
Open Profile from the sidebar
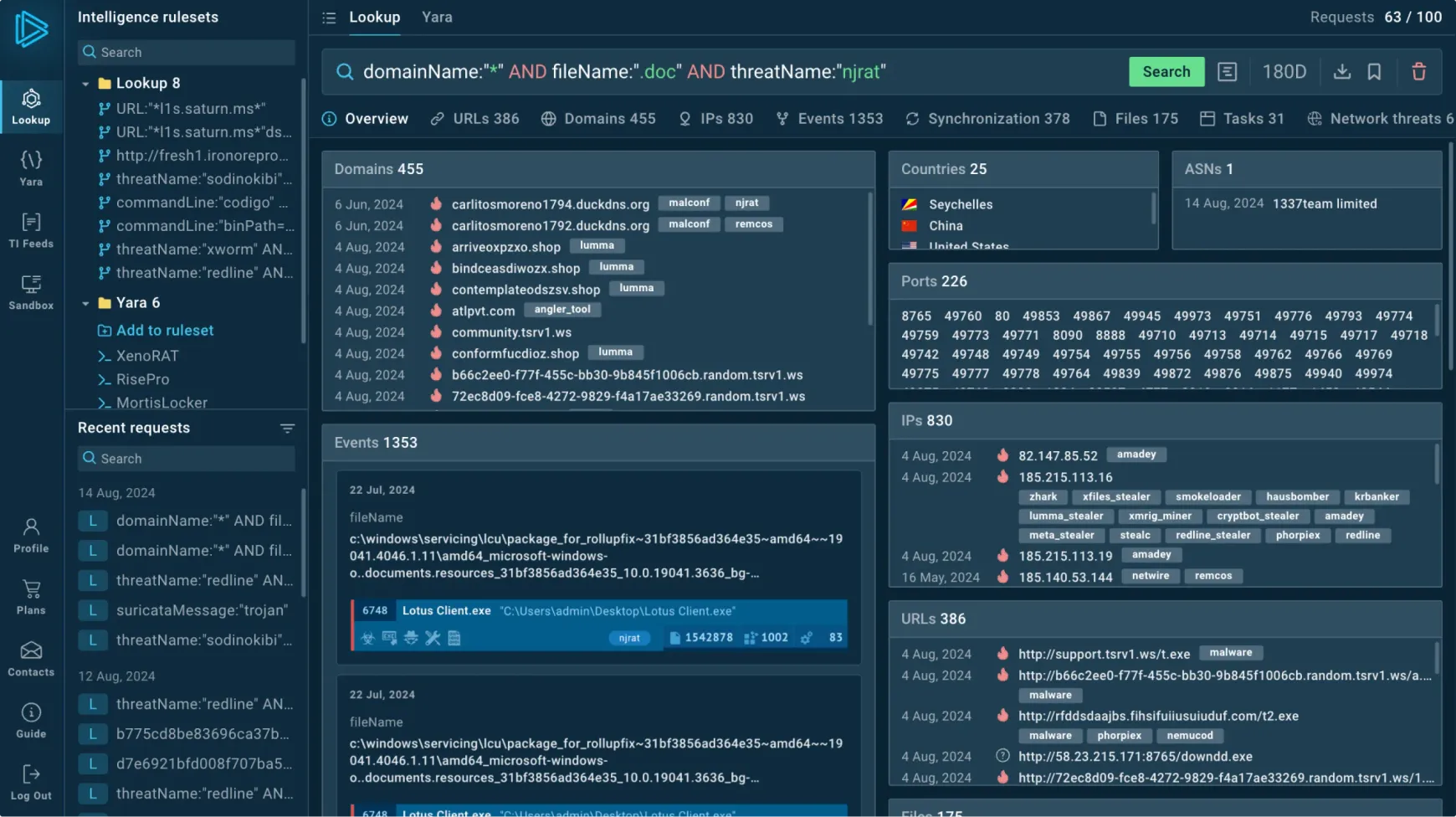coord(31,534)
